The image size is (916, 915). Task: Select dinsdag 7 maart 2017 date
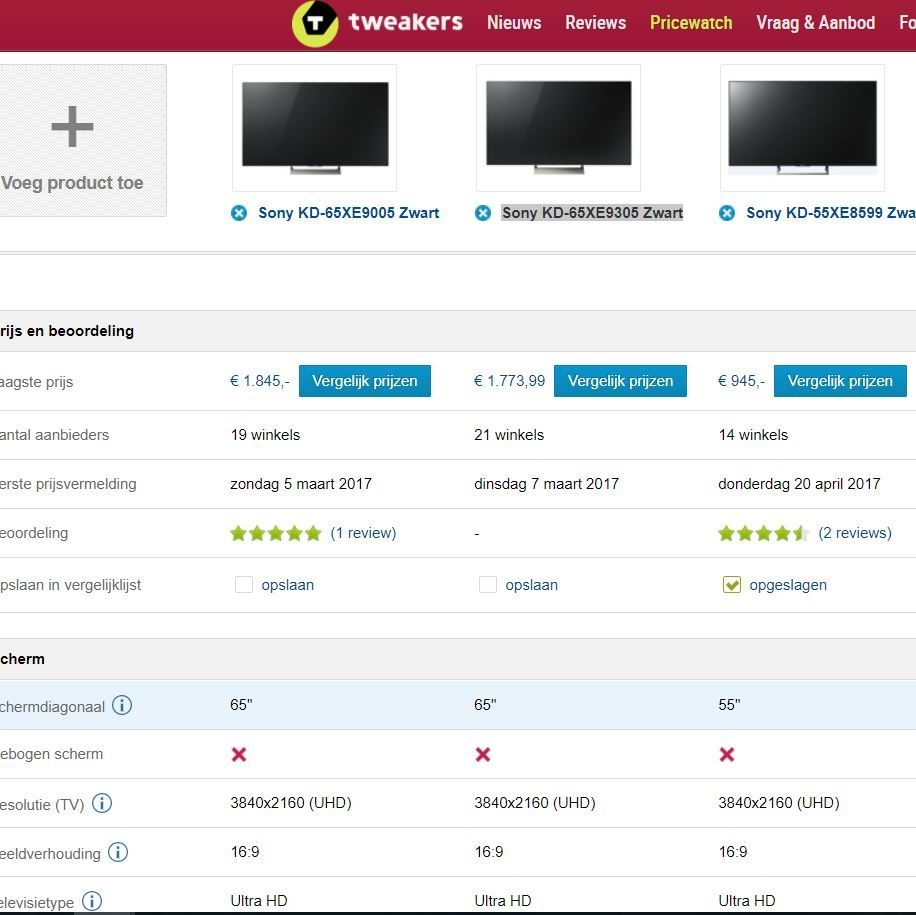tap(546, 484)
